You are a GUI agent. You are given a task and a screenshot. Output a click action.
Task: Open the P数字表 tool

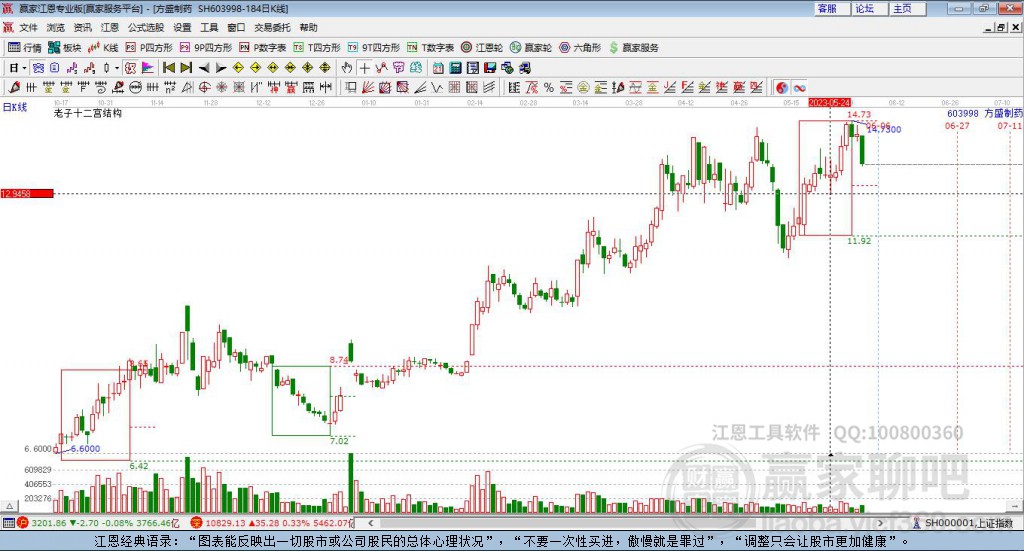[263, 48]
